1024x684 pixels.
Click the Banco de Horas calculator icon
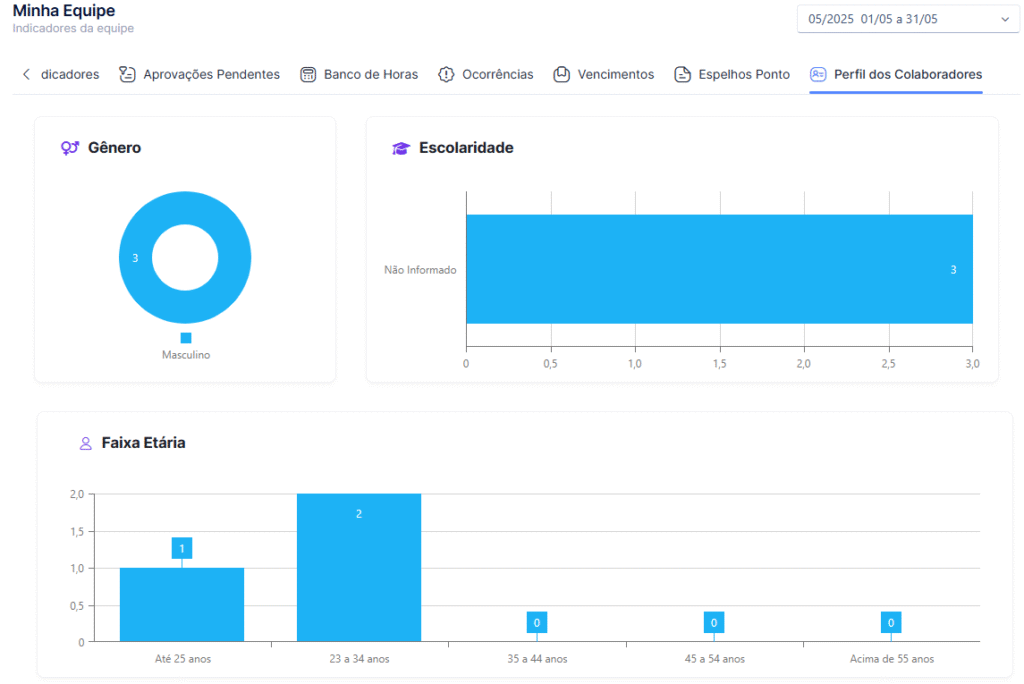coord(308,74)
